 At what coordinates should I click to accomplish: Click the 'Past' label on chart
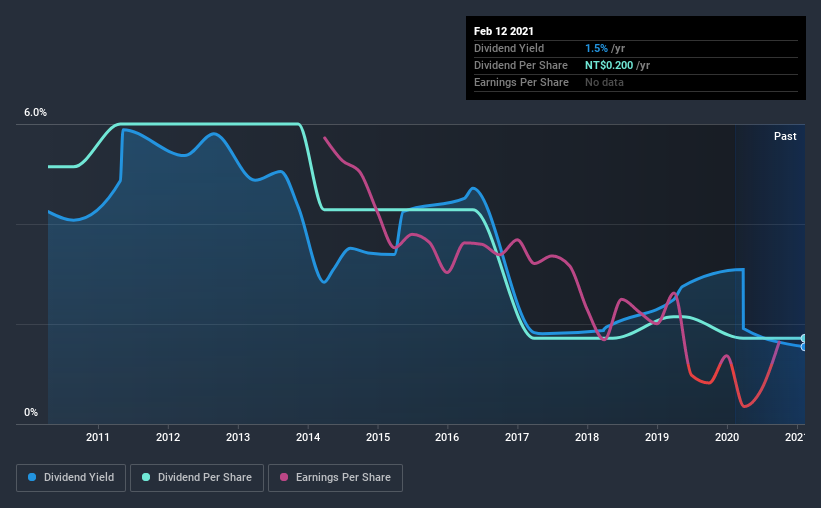tap(785, 136)
